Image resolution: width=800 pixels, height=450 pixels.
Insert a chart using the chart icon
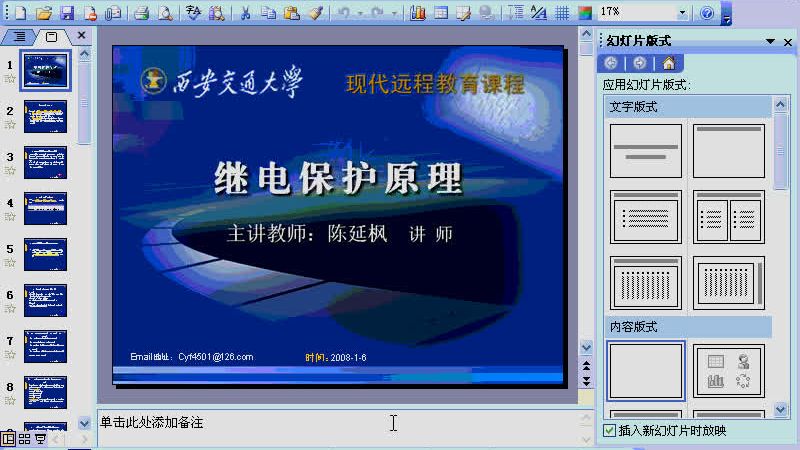click(x=417, y=13)
